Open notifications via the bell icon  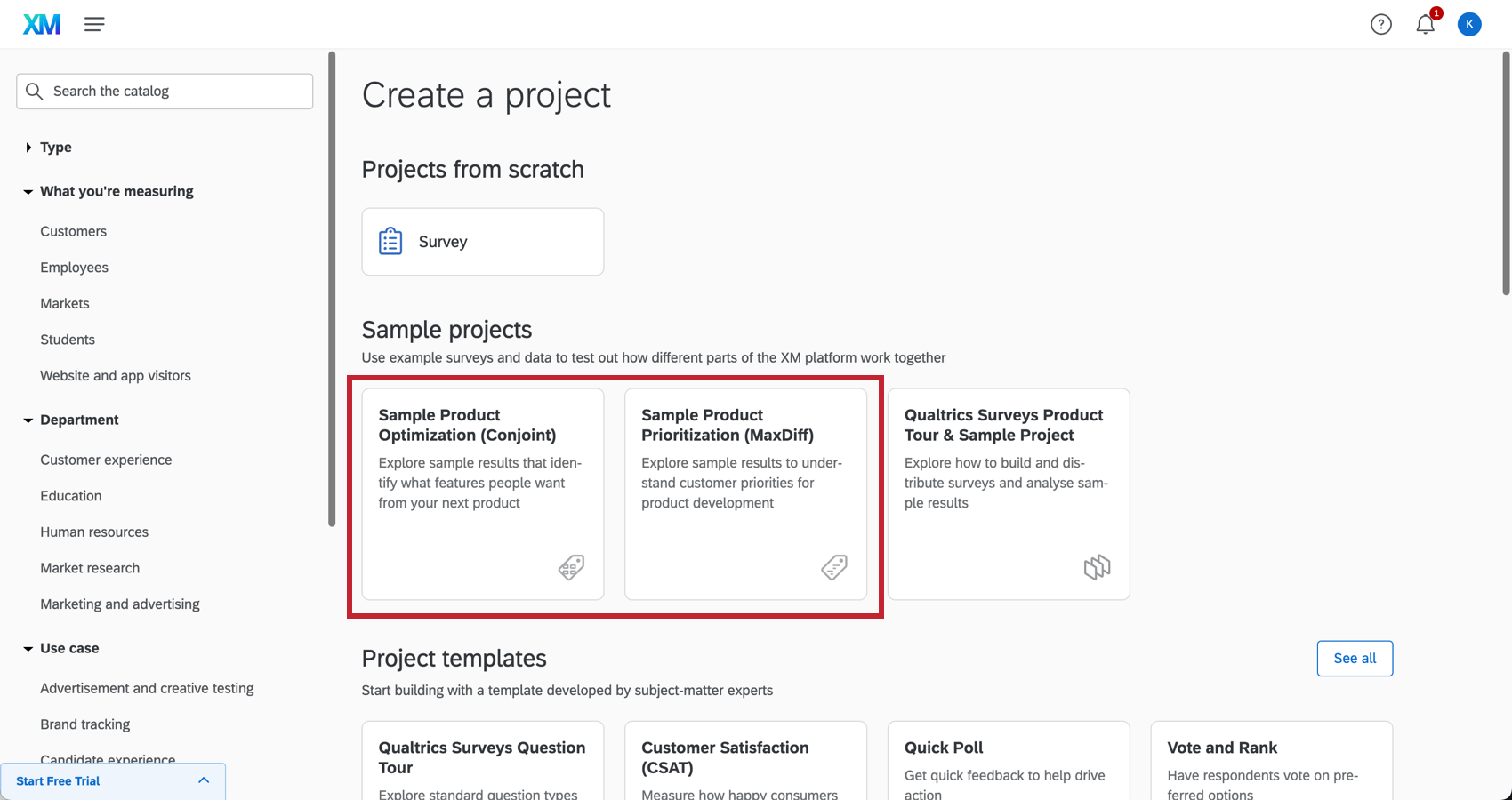tap(1425, 24)
